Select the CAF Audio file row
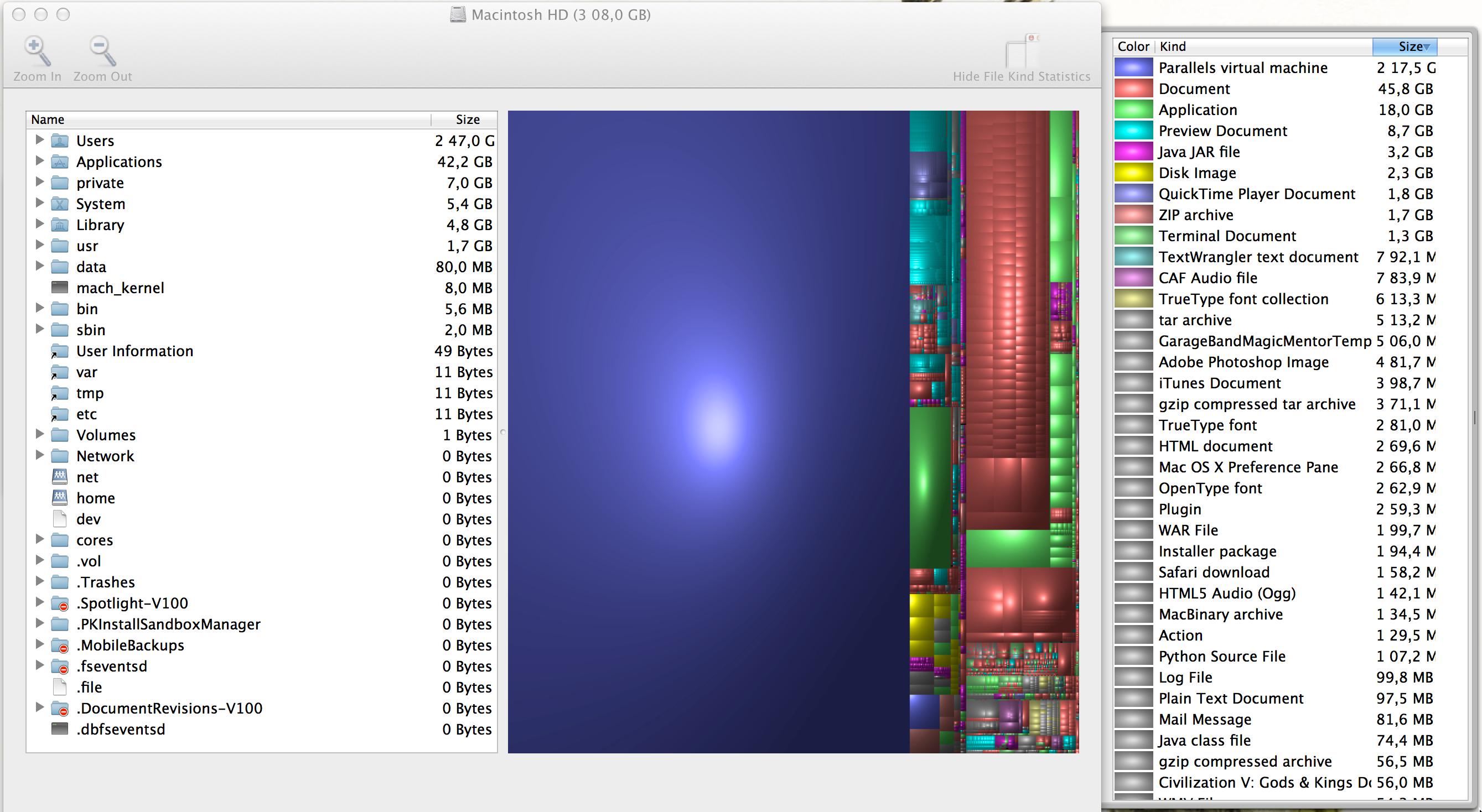The image size is (1482, 812). [x=1275, y=278]
